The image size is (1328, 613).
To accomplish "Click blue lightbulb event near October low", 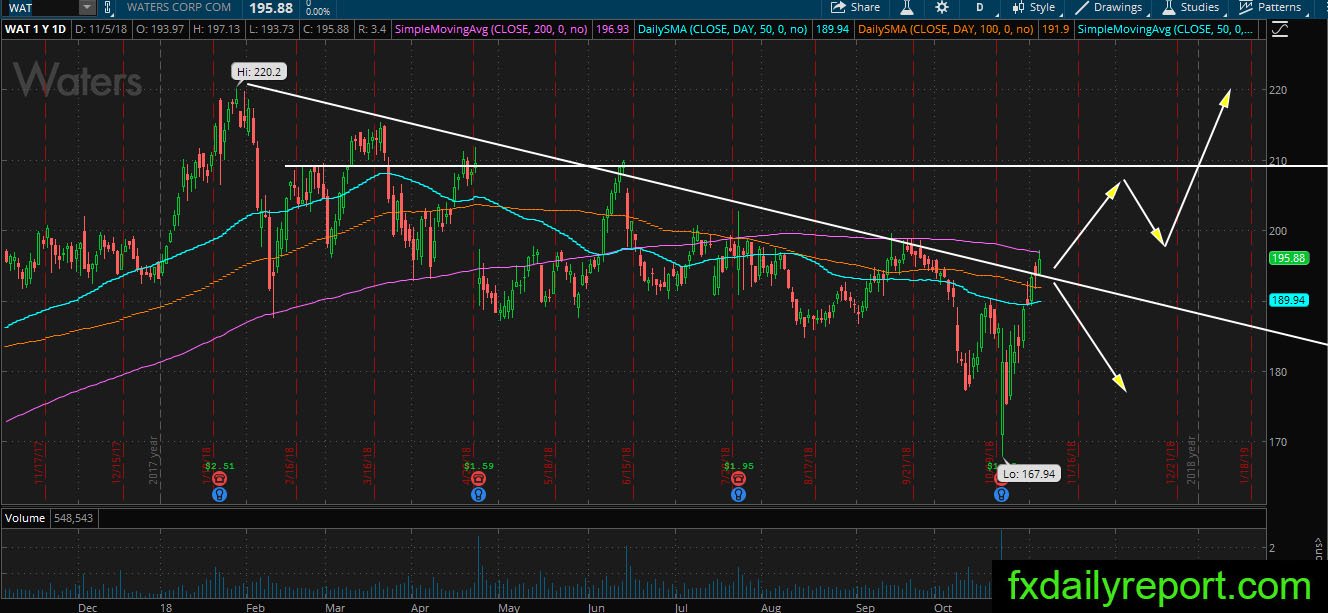I will pyautogui.click(x=1001, y=494).
